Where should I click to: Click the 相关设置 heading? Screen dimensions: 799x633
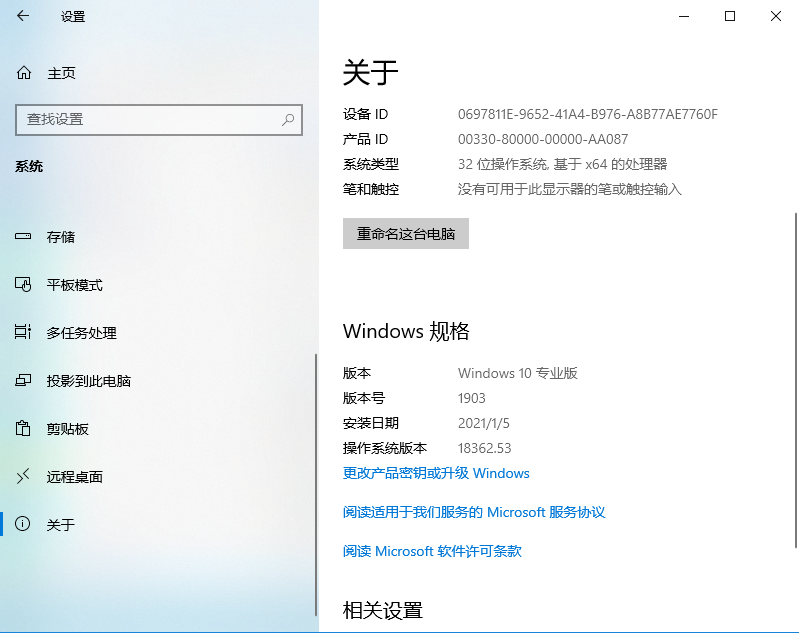coord(383,610)
